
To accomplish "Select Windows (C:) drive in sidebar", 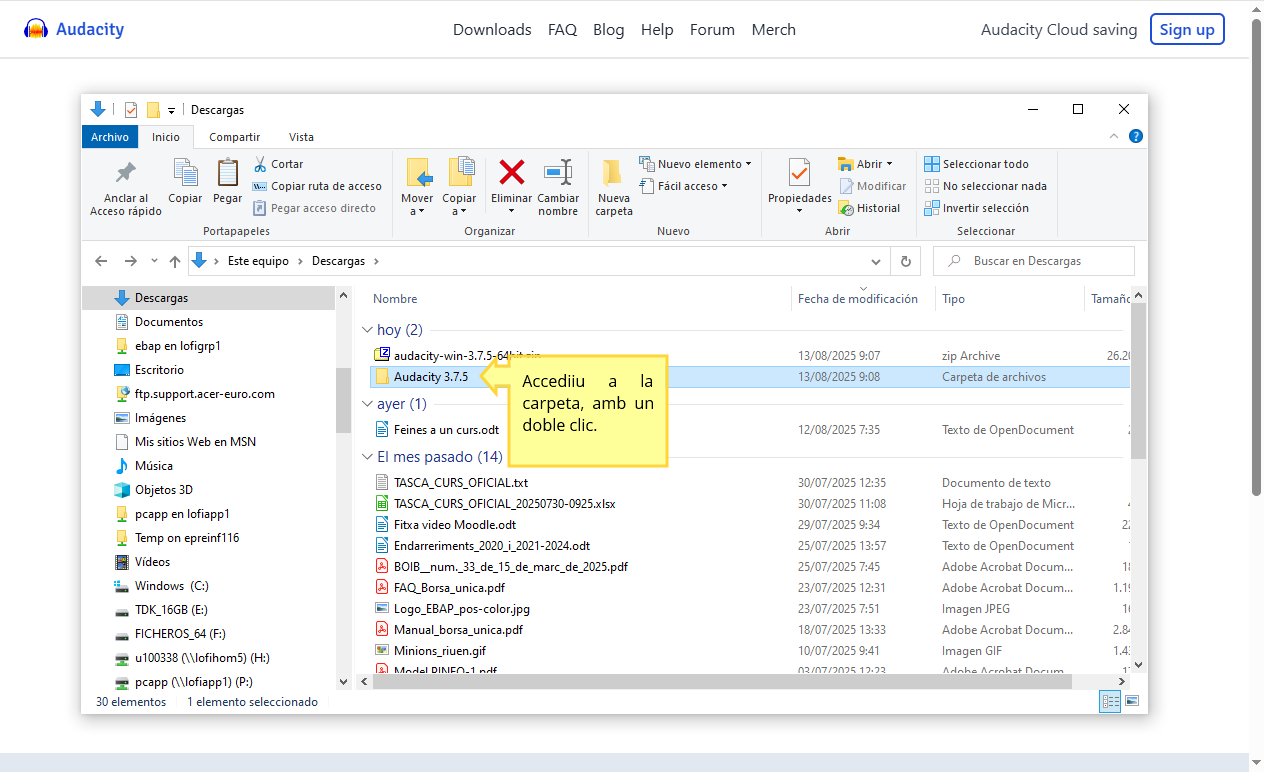I will click(x=171, y=586).
